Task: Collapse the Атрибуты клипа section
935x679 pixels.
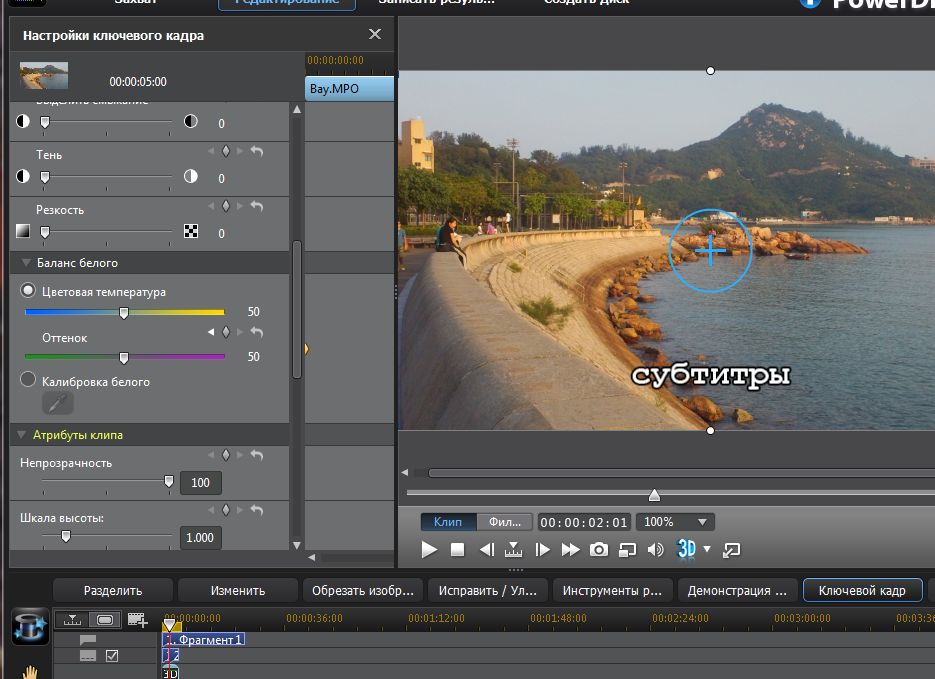Action: pyautogui.click(x=23, y=435)
